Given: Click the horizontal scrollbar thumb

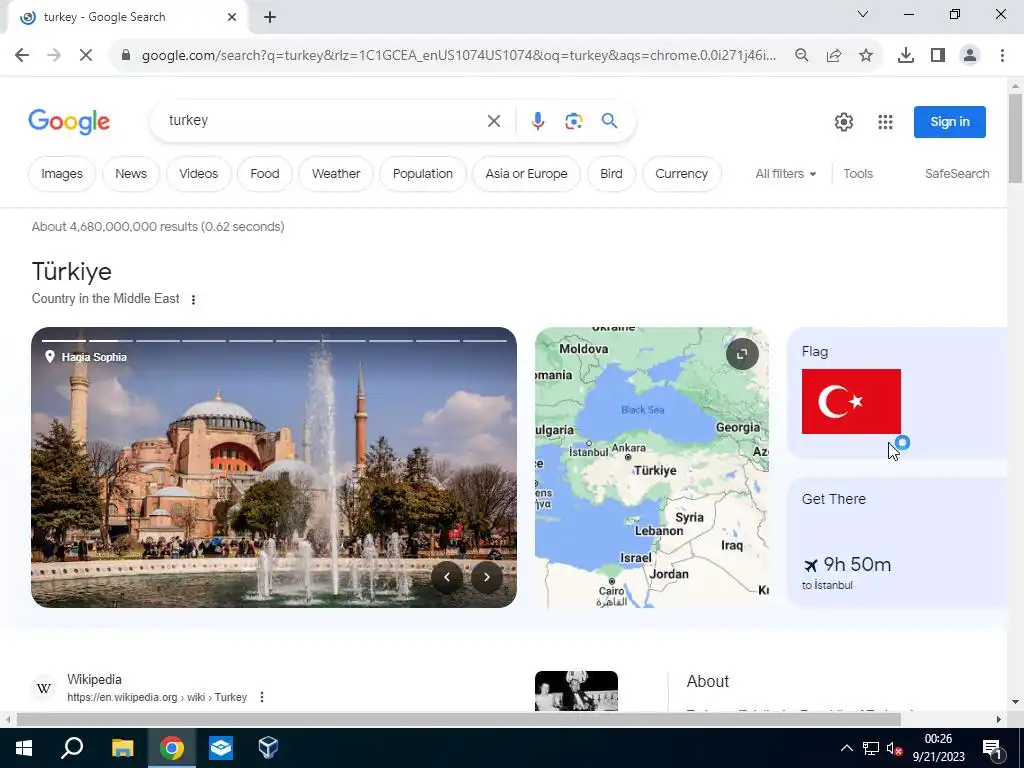Looking at the screenshot, I should point(458,719).
